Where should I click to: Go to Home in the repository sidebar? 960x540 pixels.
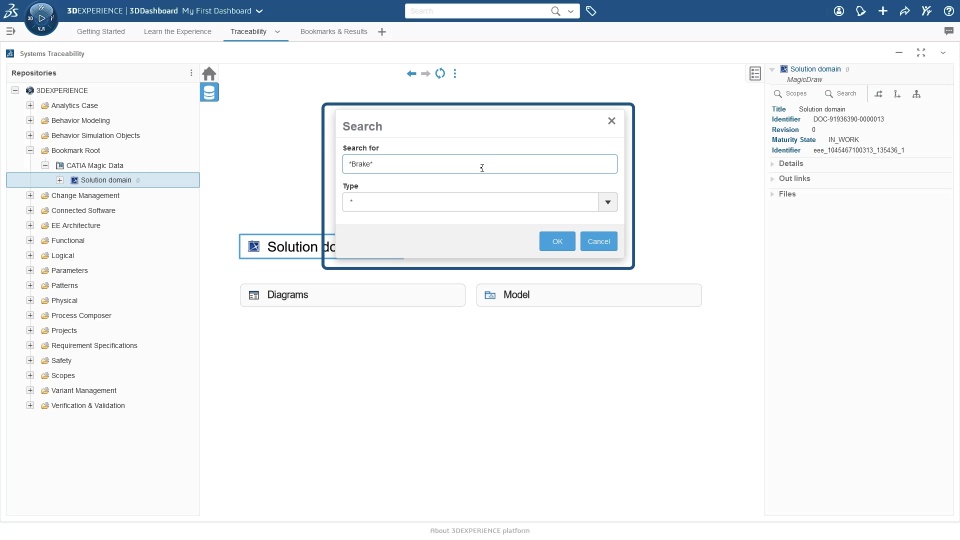pos(209,74)
